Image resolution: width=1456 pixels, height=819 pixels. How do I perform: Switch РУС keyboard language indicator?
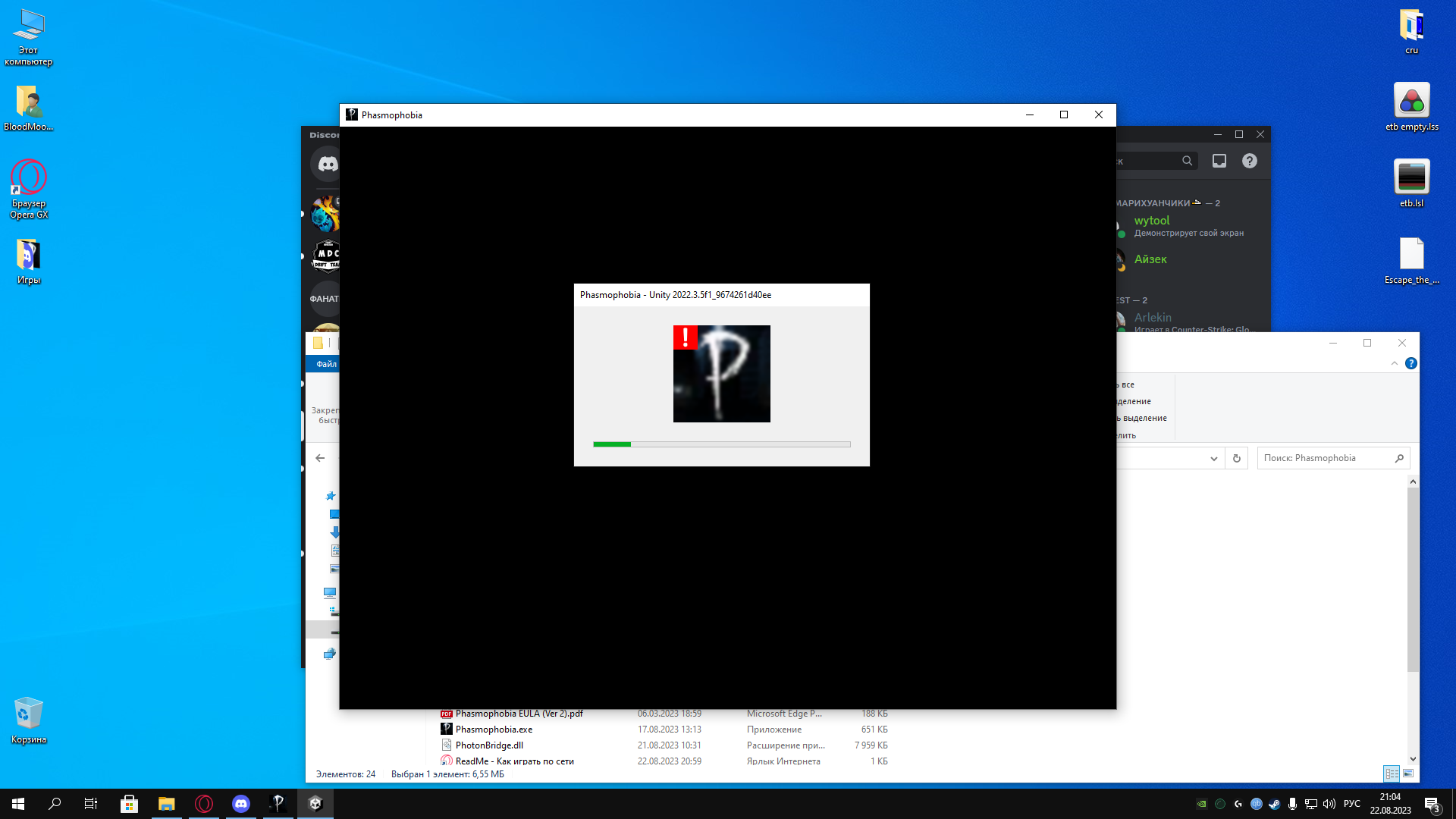pos(1352,804)
